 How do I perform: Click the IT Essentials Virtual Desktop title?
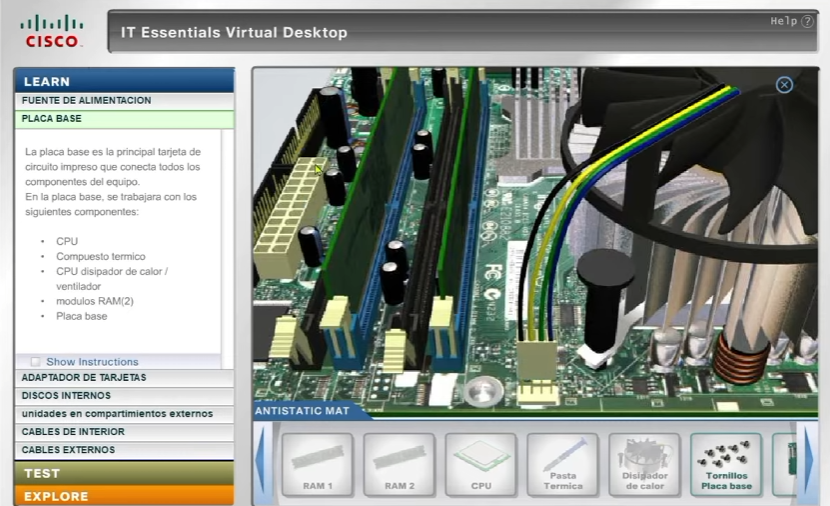tap(234, 32)
